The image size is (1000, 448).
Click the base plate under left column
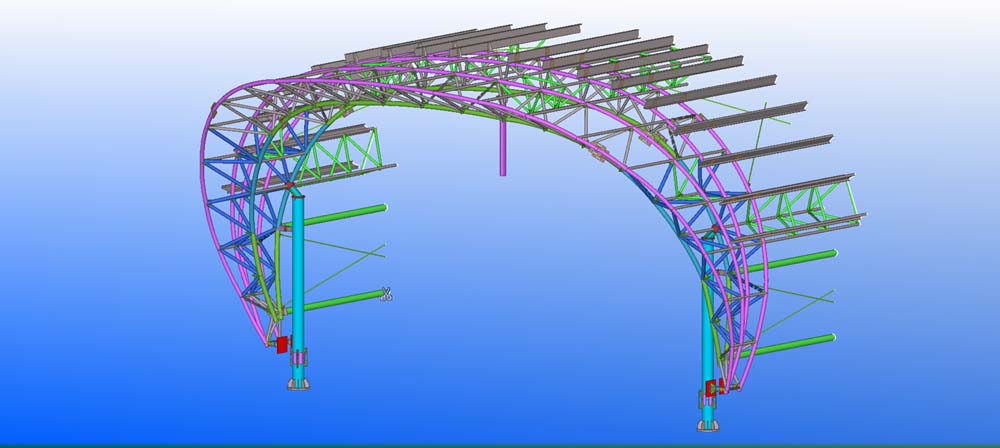(298, 385)
